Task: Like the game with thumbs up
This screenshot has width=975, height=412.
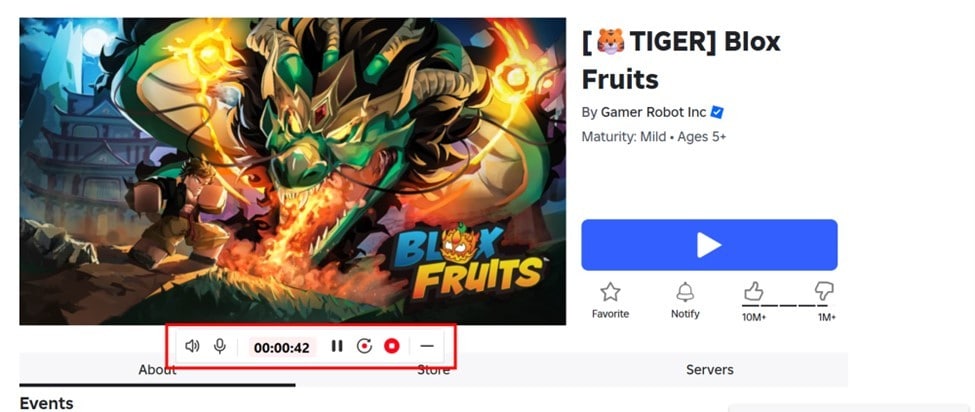Action: [753, 291]
